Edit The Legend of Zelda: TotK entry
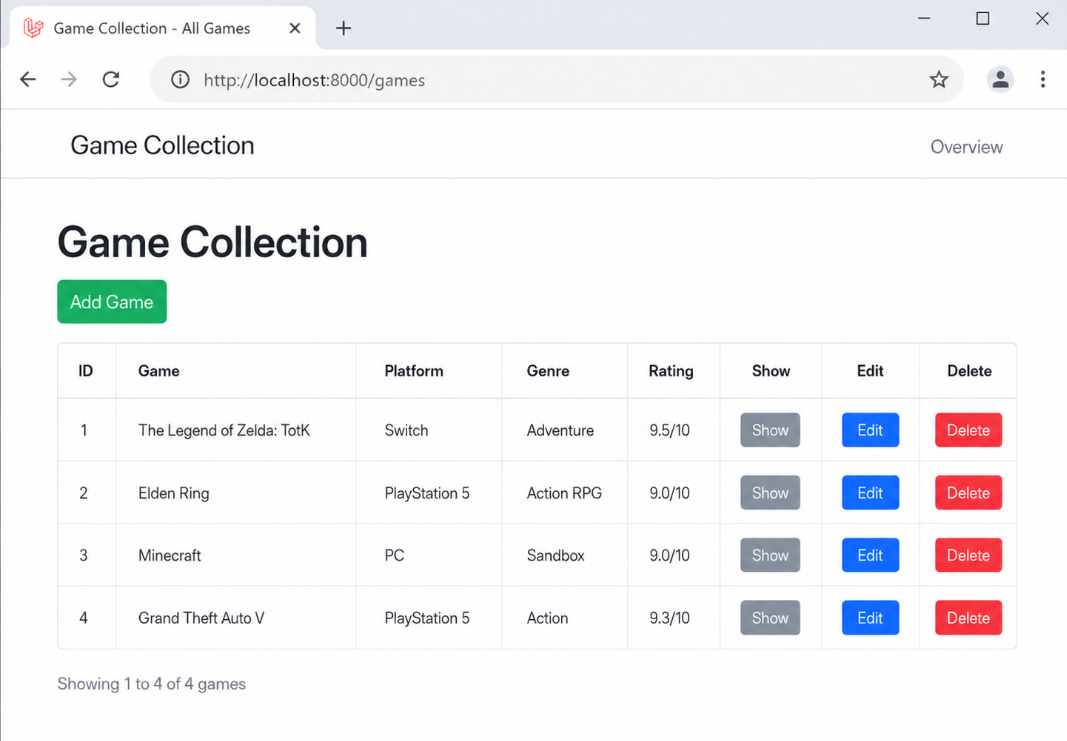The width and height of the screenshot is (1067, 741). coord(870,430)
